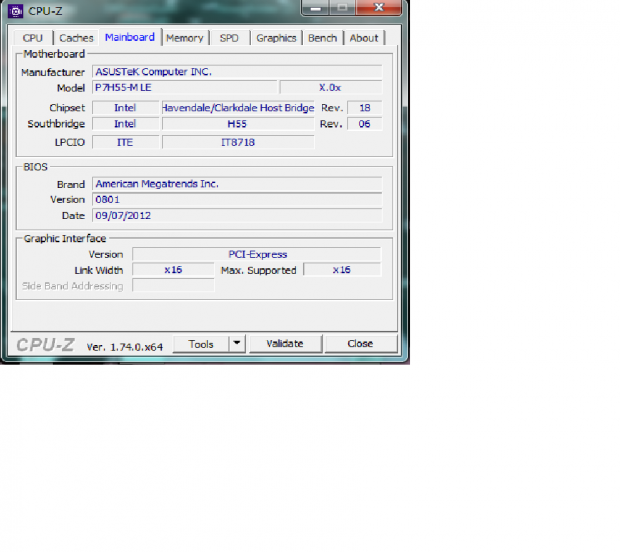Close CPU-Z with the red X

[379, 8]
